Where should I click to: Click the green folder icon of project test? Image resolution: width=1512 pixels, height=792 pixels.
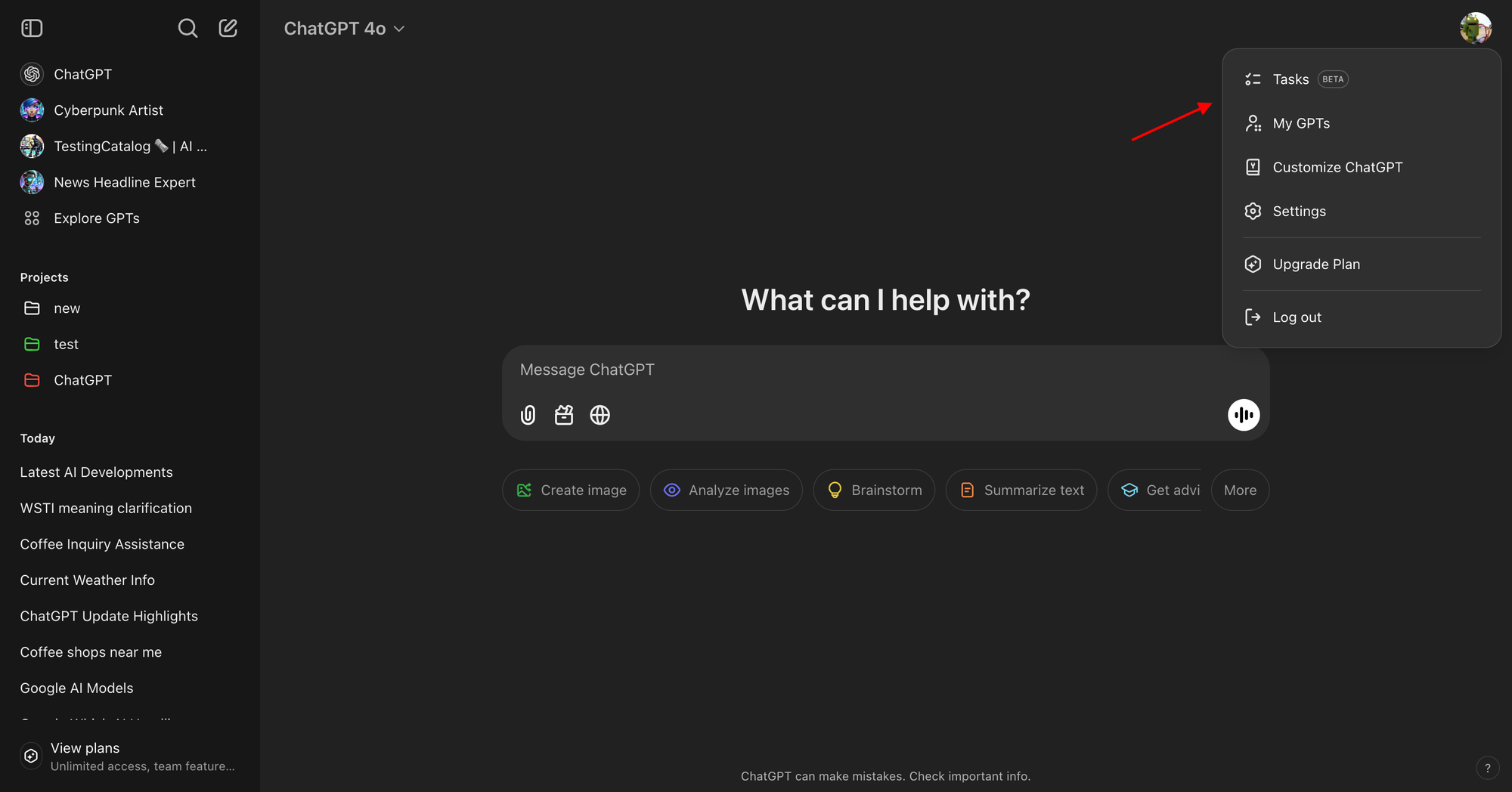click(x=32, y=344)
